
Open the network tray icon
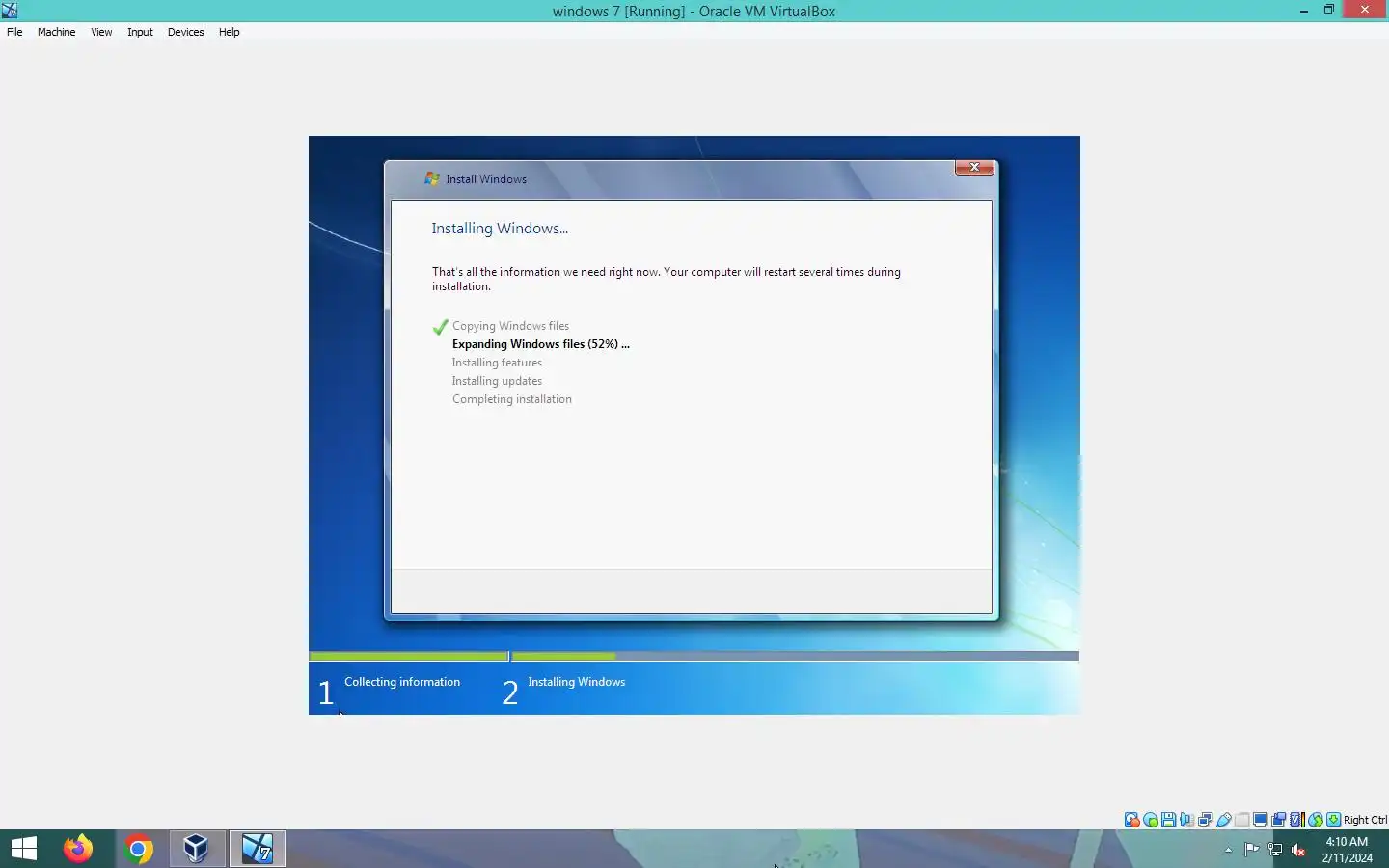pos(1274,850)
